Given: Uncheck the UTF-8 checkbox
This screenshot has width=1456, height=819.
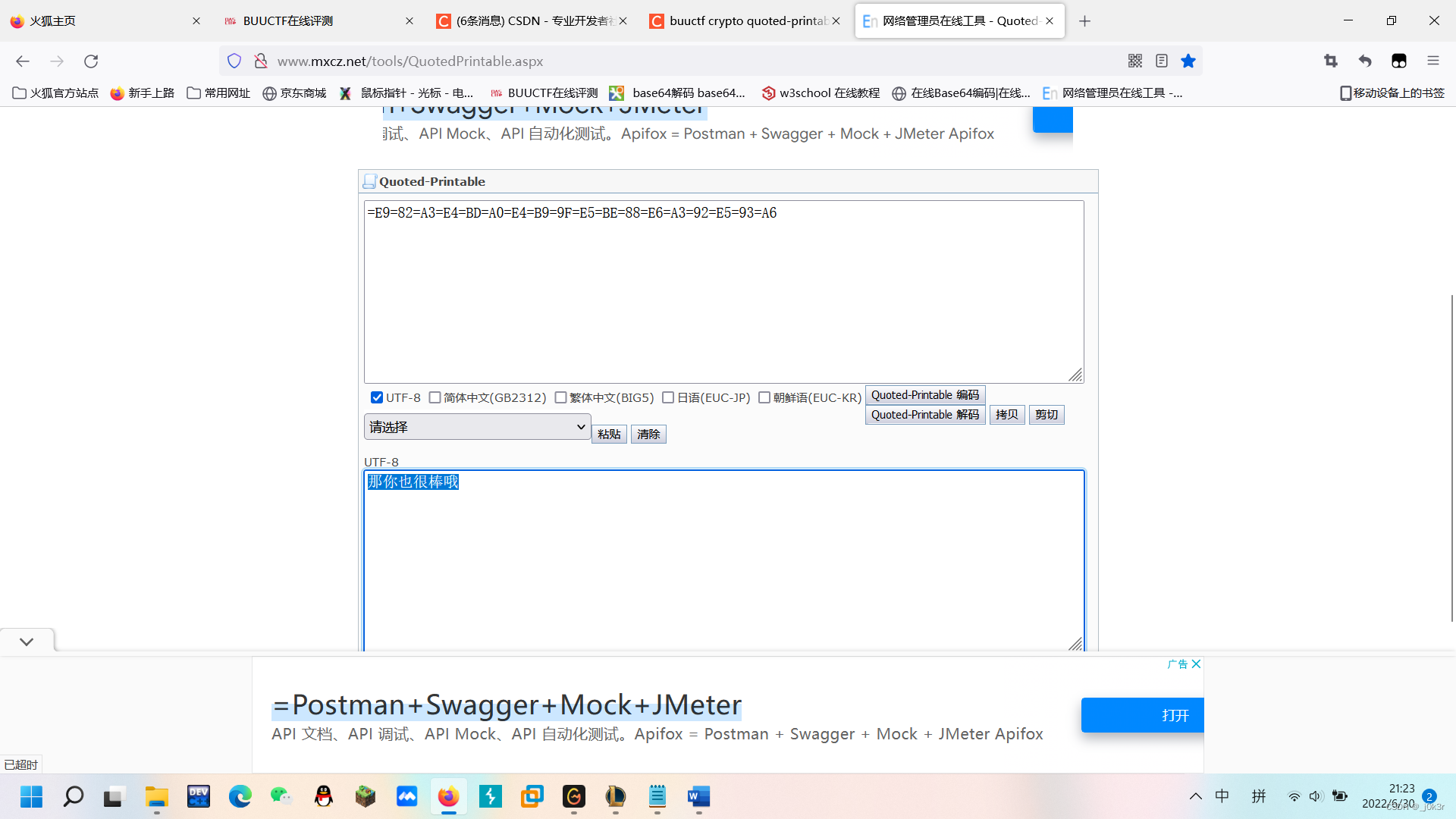Looking at the screenshot, I should coord(377,397).
